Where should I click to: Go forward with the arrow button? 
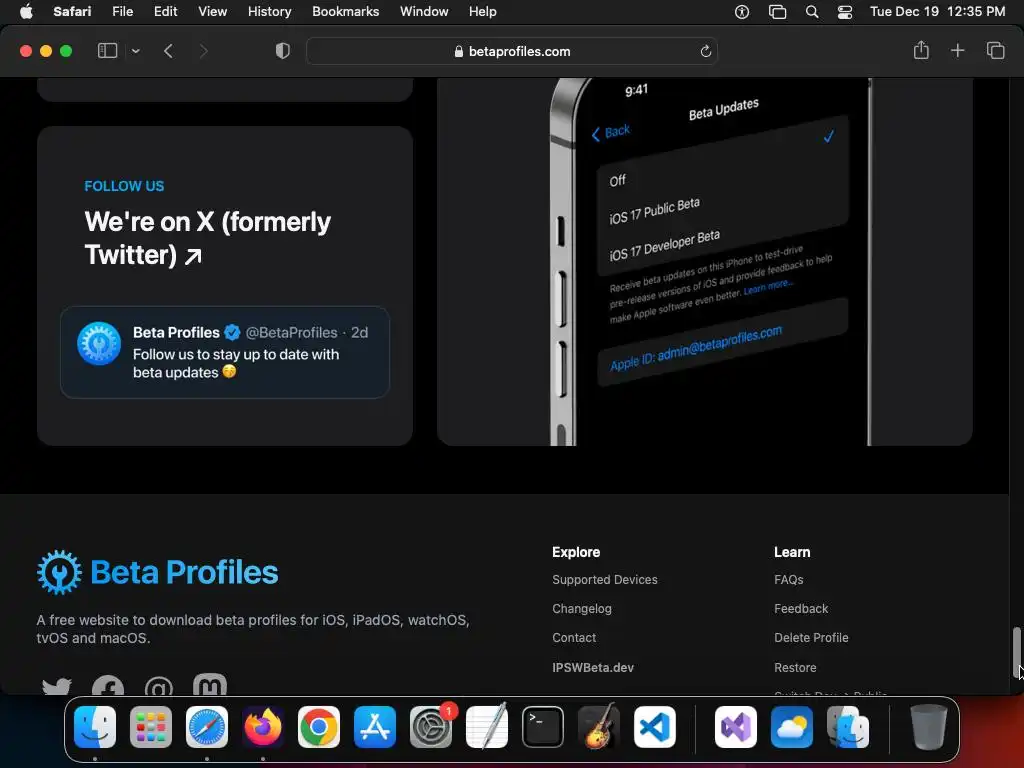point(203,51)
